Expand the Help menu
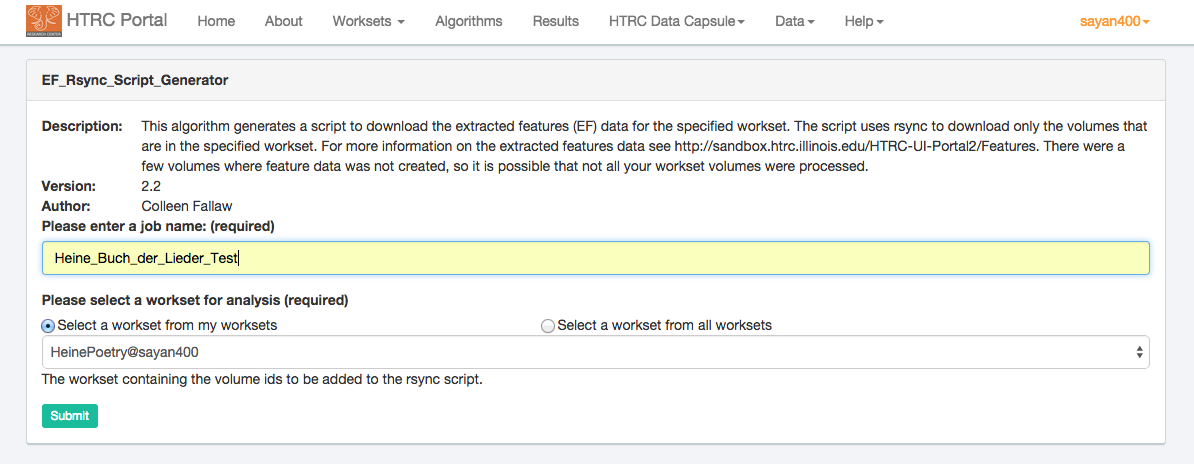 [863, 21]
